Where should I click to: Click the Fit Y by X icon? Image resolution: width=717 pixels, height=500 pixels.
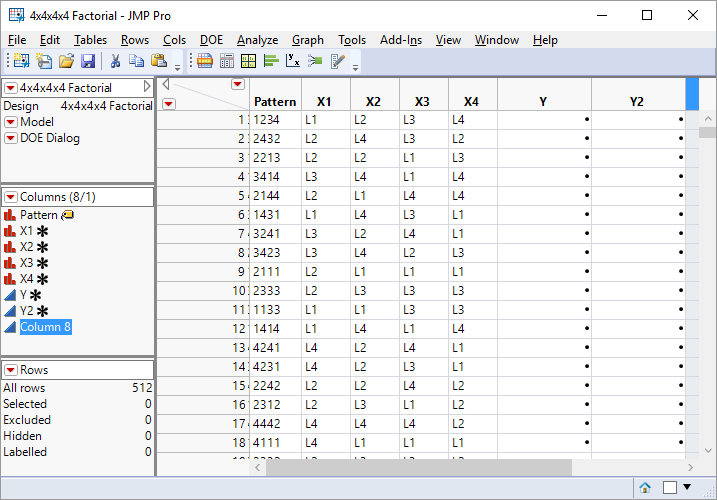pyautogui.click(x=293, y=61)
